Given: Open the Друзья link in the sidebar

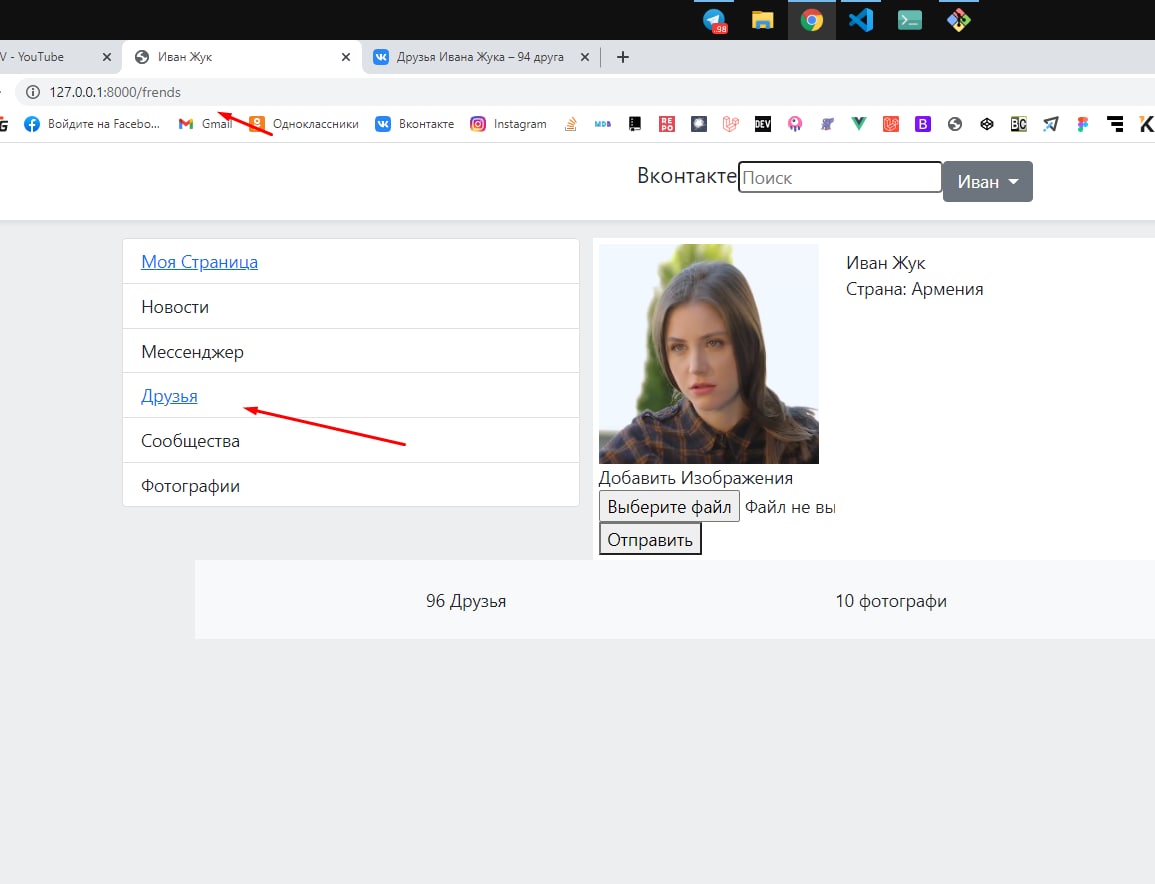Looking at the screenshot, I should click(x=169, y=396).
